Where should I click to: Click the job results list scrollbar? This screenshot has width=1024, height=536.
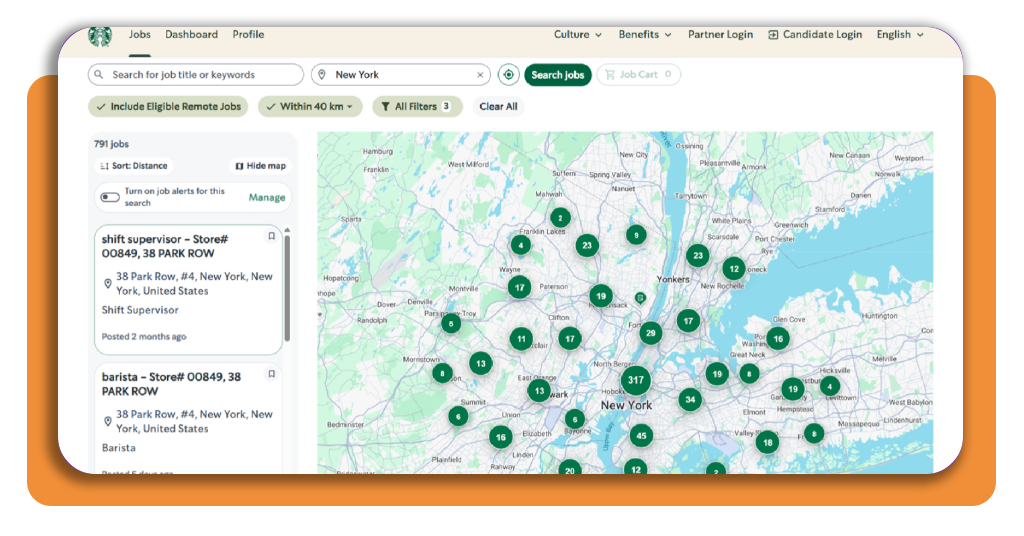287,287
